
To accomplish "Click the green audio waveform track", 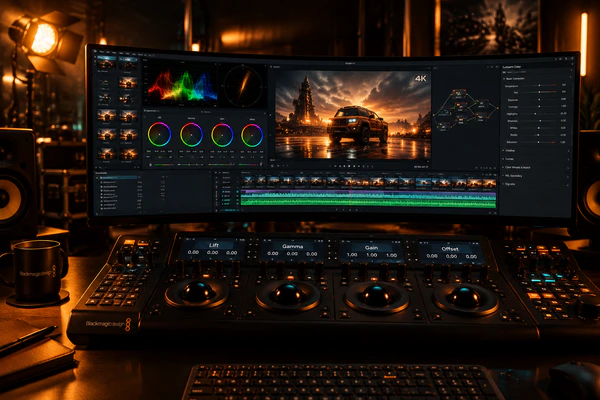I will (368, 201).
